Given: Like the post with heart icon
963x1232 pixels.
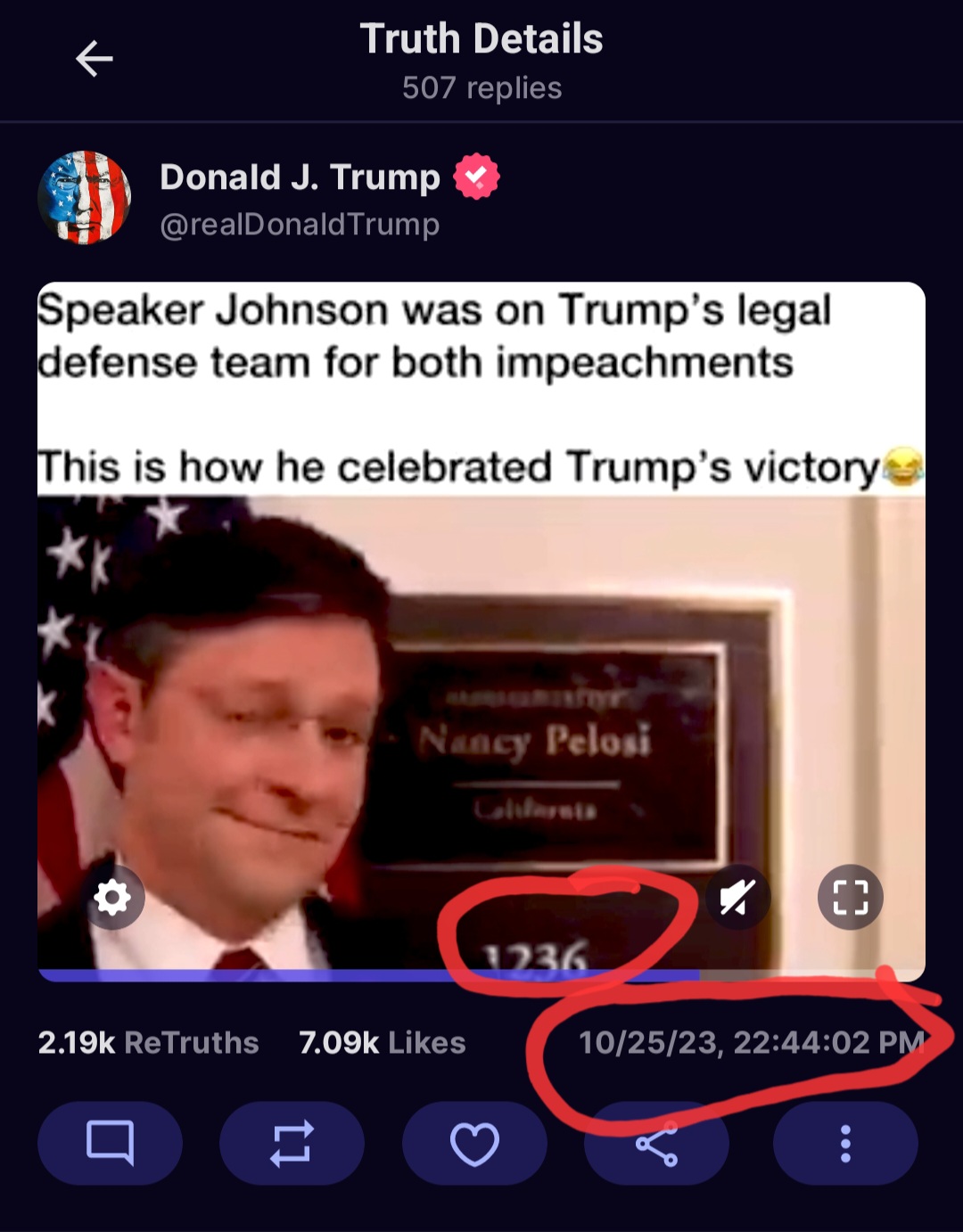Looking at the screenshot, I should coord(474,1143).
